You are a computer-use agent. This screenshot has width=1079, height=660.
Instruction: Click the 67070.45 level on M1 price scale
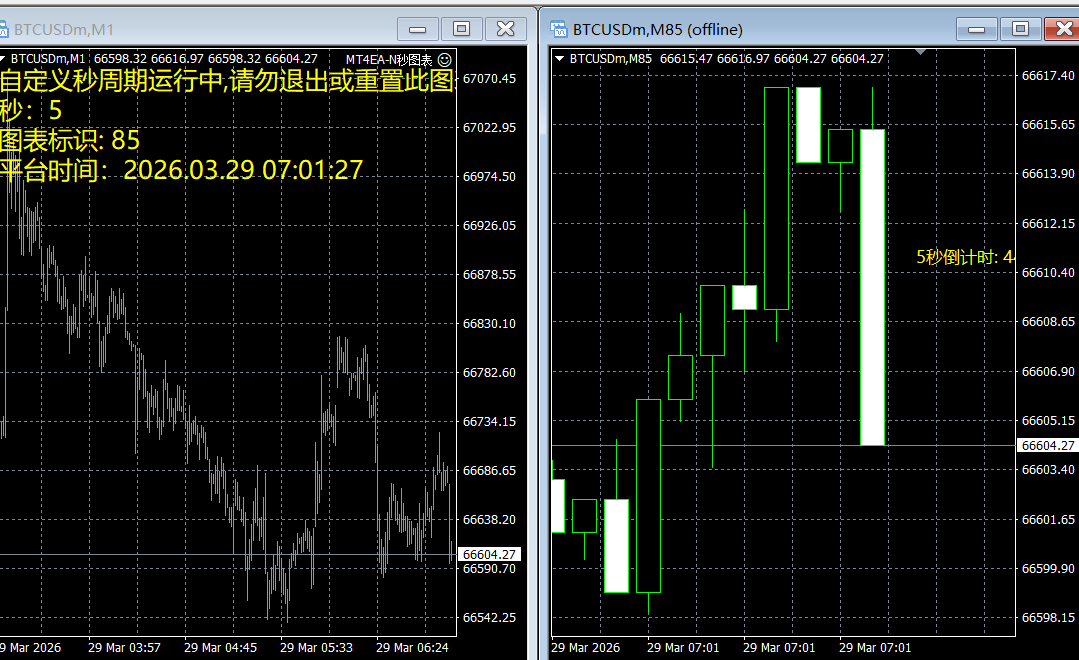tap(489, 79)
